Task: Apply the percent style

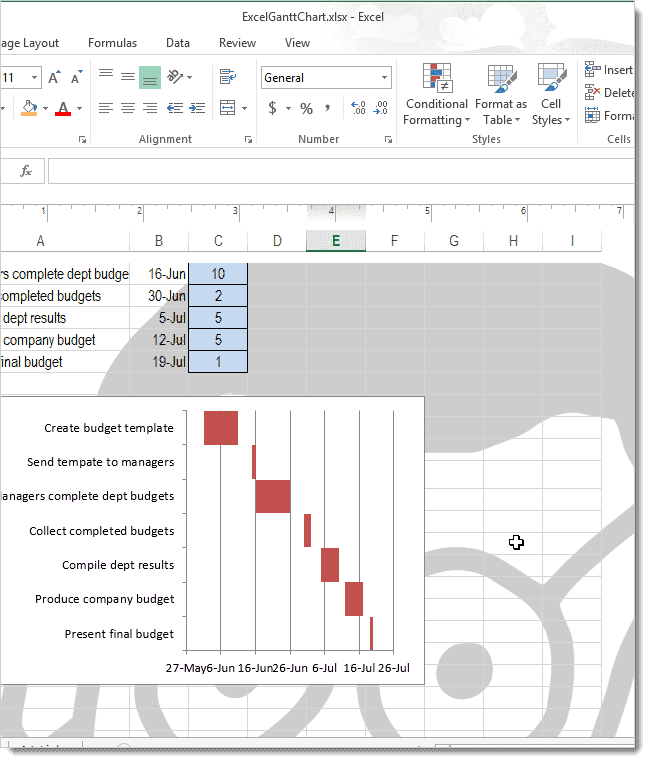Action: (307, 108)
